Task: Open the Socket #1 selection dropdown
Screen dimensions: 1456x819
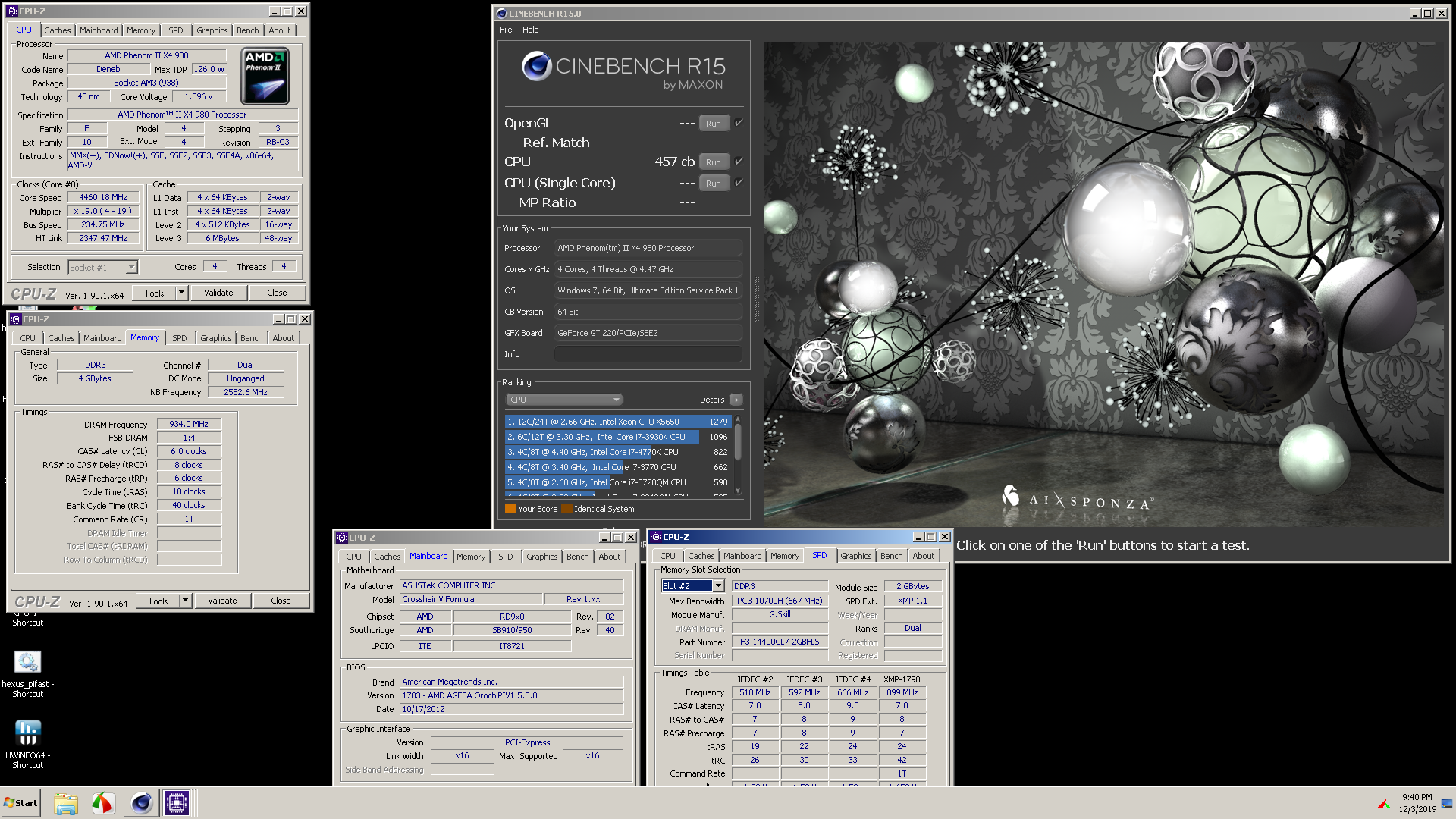Action: click(131, 267)
